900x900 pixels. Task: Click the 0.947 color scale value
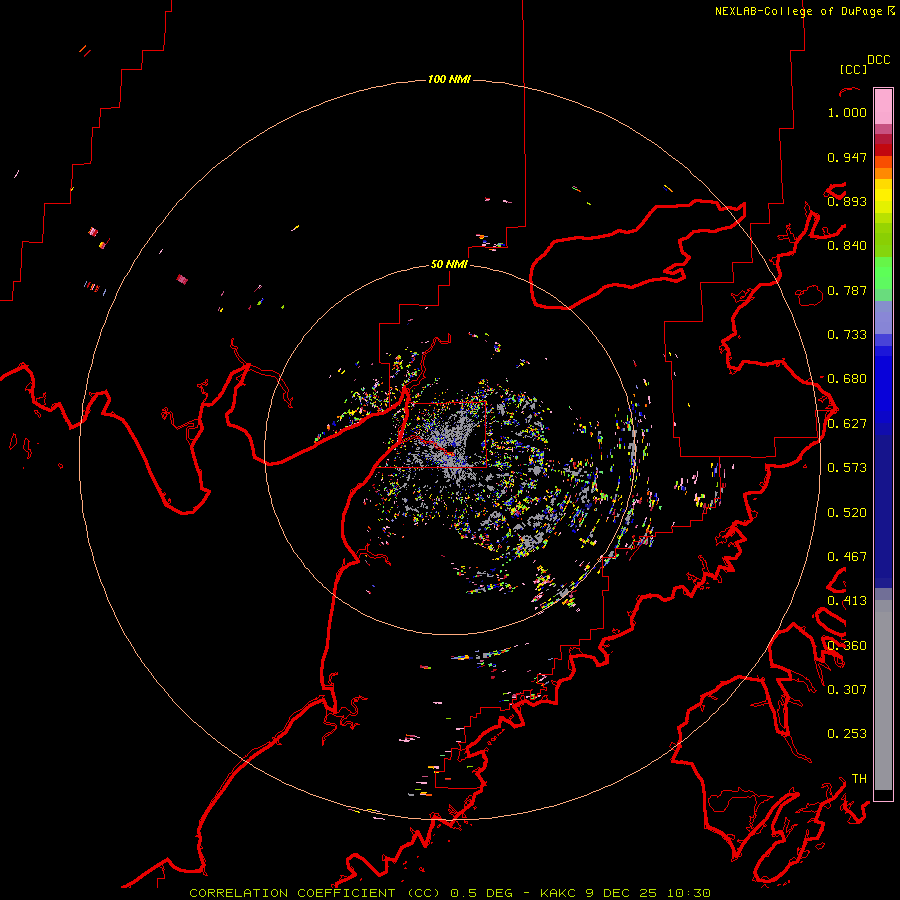[847, 157]
